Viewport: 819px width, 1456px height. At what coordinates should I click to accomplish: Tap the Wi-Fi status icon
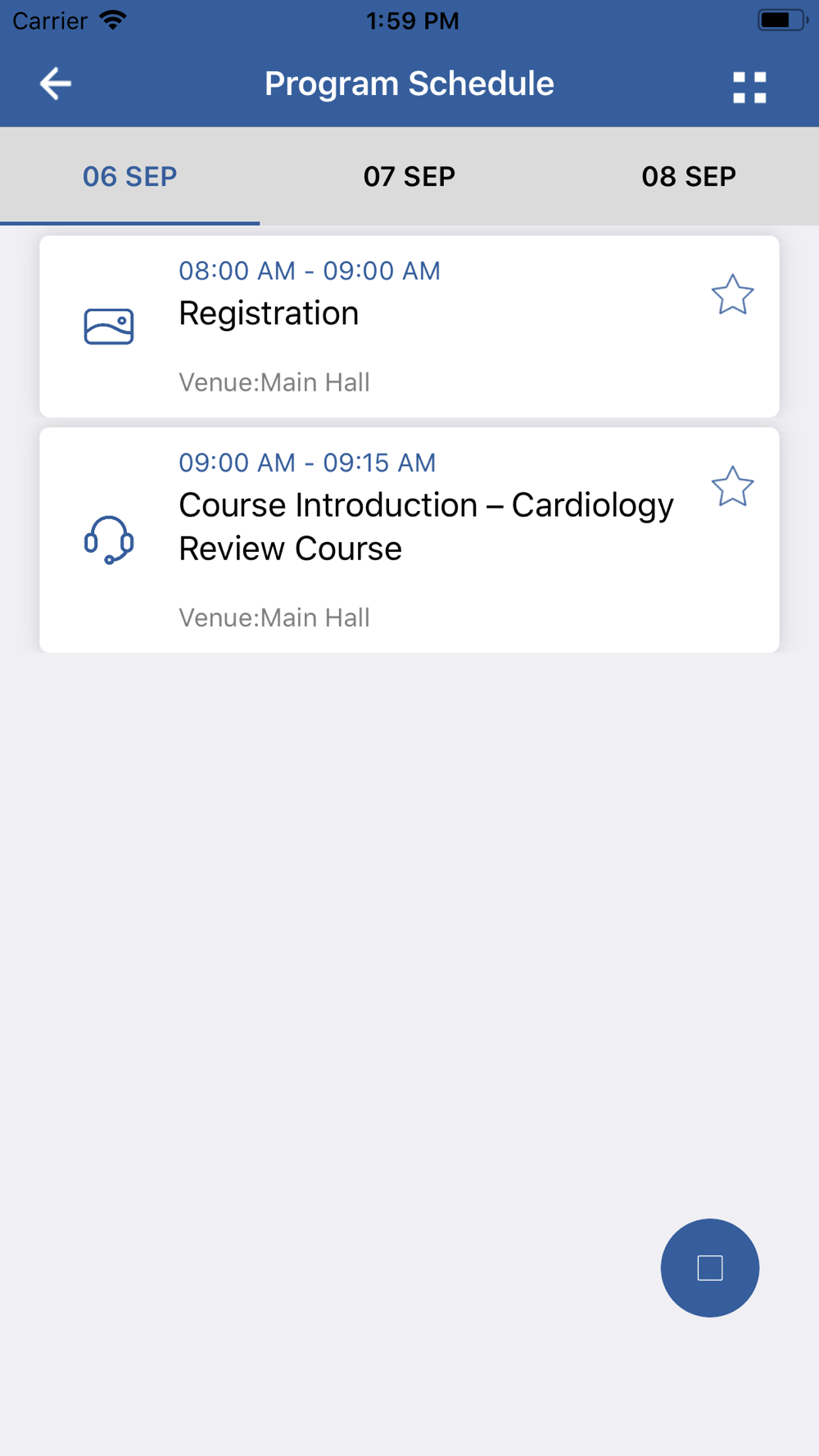point(113,20)
